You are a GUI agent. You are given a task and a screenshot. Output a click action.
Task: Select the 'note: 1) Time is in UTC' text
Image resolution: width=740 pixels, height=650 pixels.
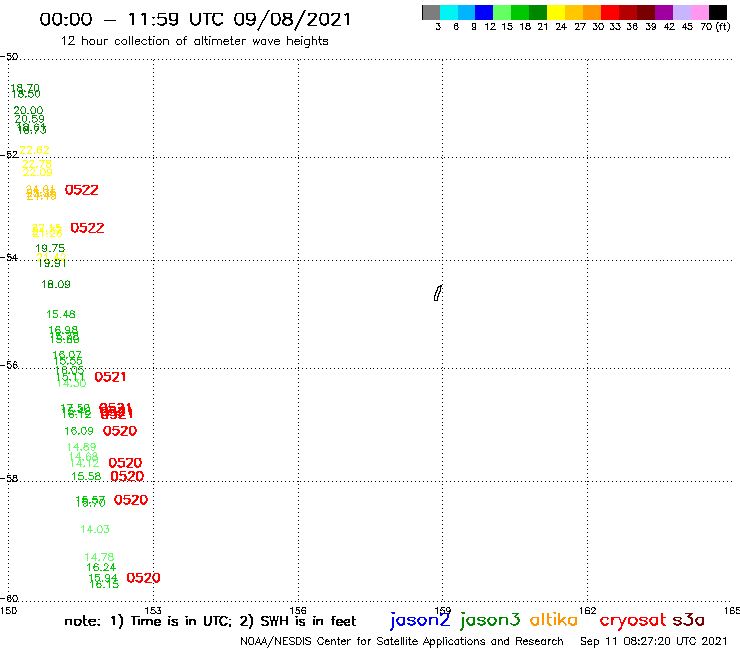tap(147, 621)
